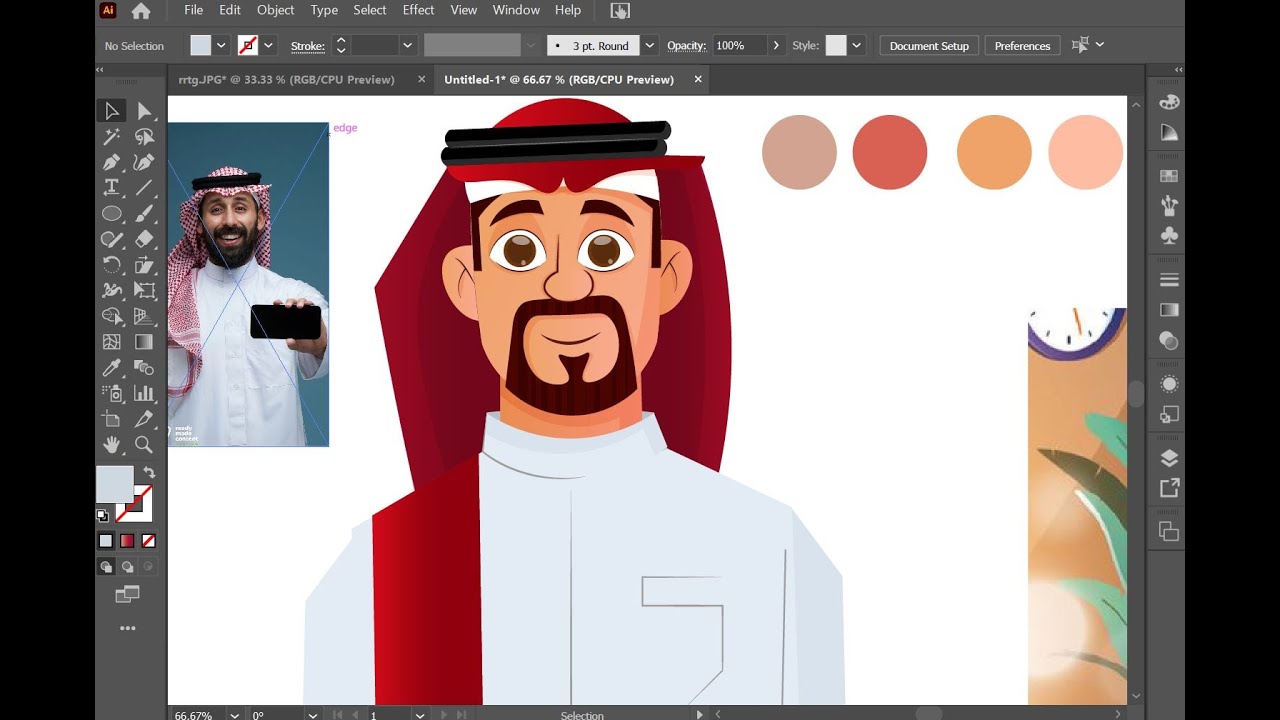This screenshot has width=1280, height=720.
Task: Select the Slice tool
Action: click(x=144, y=419)
